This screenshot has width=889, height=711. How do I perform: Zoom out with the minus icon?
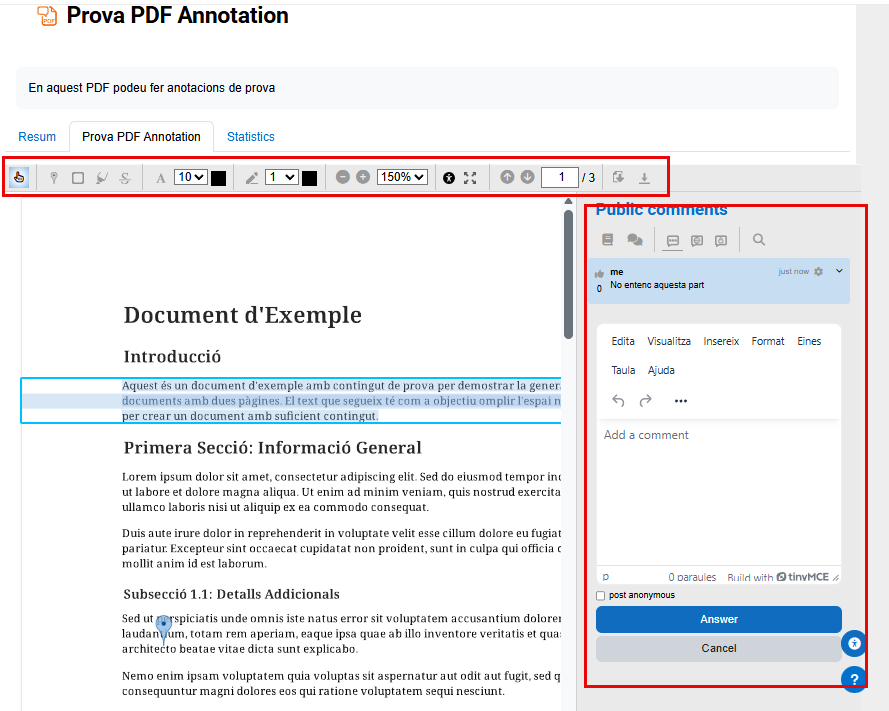343,177
